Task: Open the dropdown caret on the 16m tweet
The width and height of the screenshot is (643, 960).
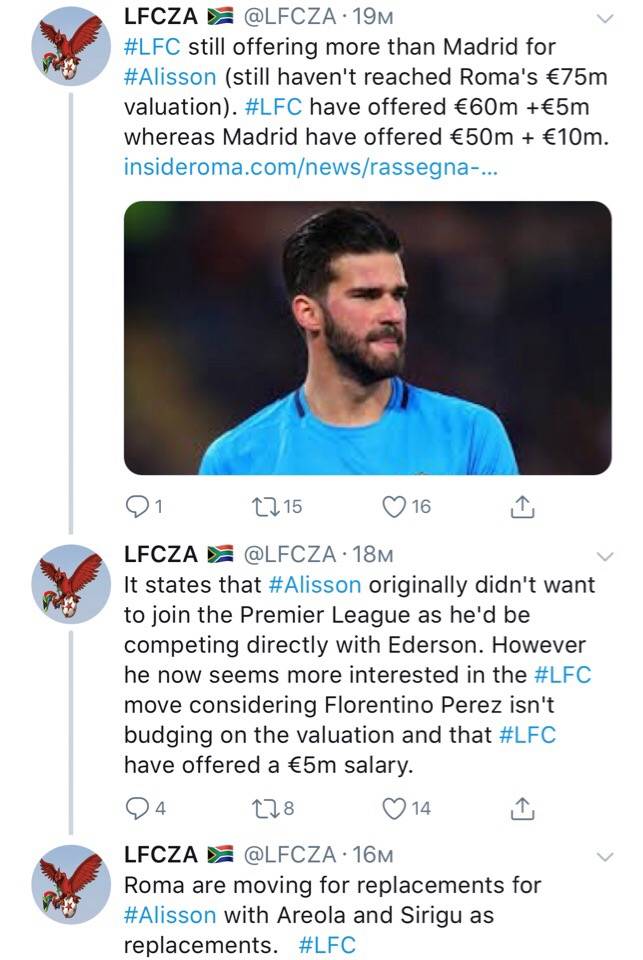Action: click(605, 857)
